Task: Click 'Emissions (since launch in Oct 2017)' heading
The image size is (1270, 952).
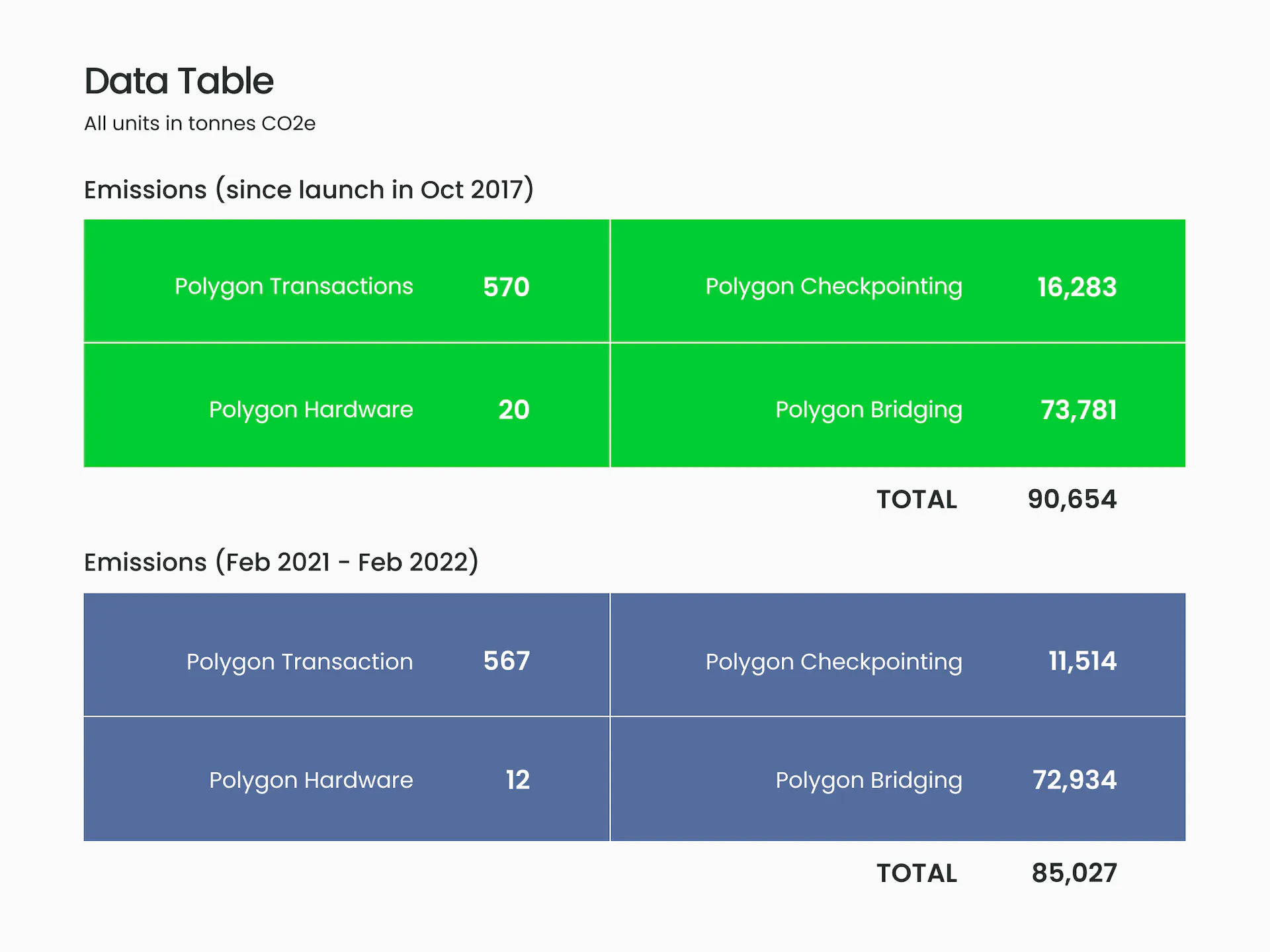Action: click(309, 190)
